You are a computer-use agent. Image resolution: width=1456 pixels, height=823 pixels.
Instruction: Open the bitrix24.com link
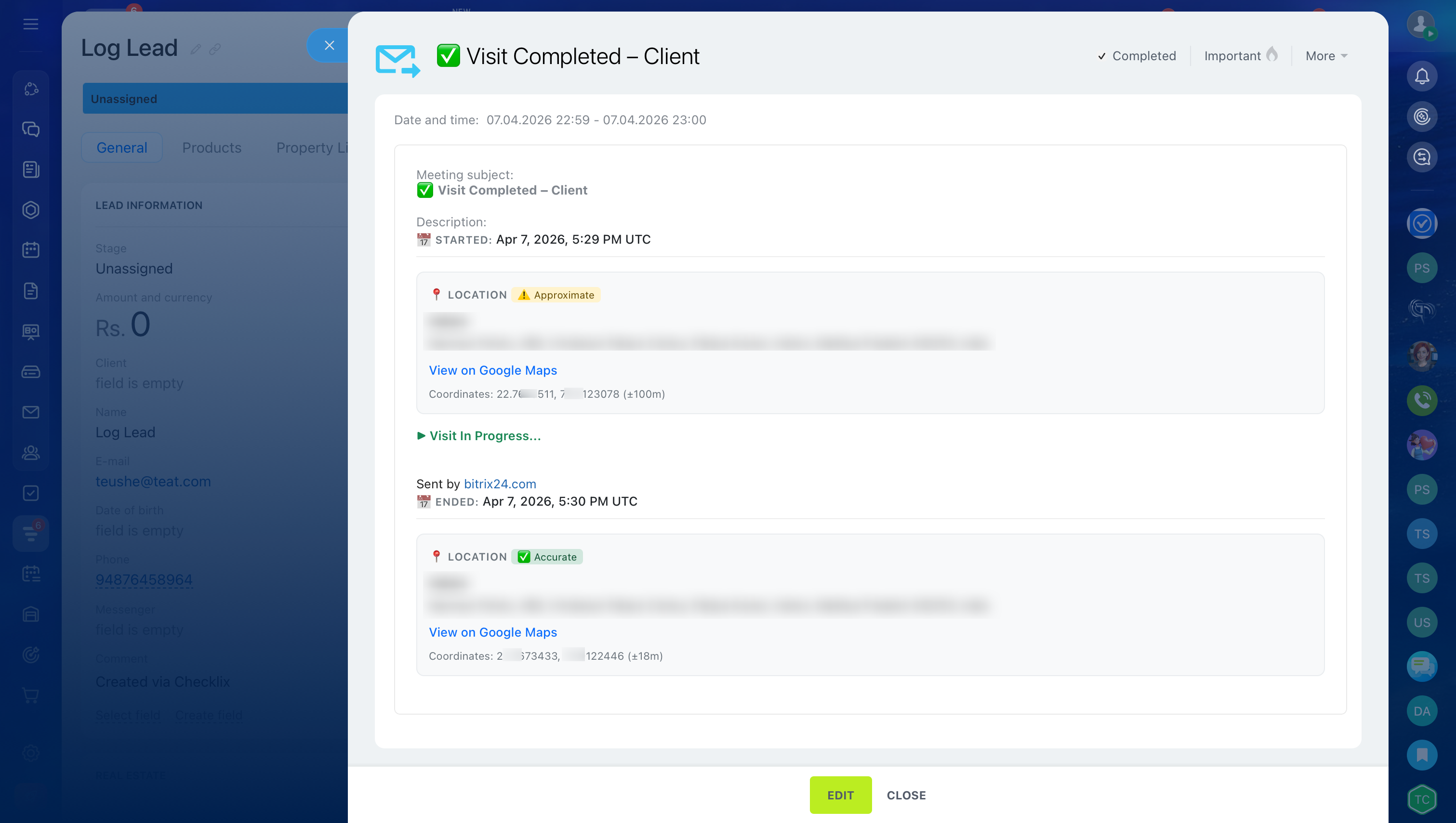tap(499, 484)
